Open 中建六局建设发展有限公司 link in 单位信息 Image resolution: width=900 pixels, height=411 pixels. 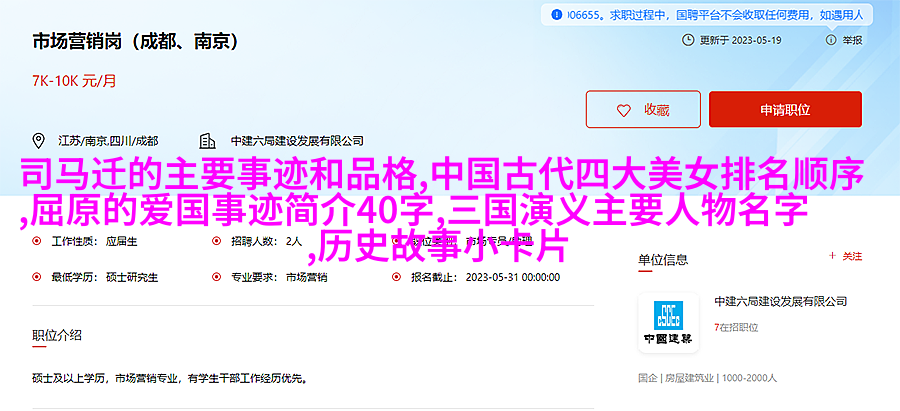781,301
